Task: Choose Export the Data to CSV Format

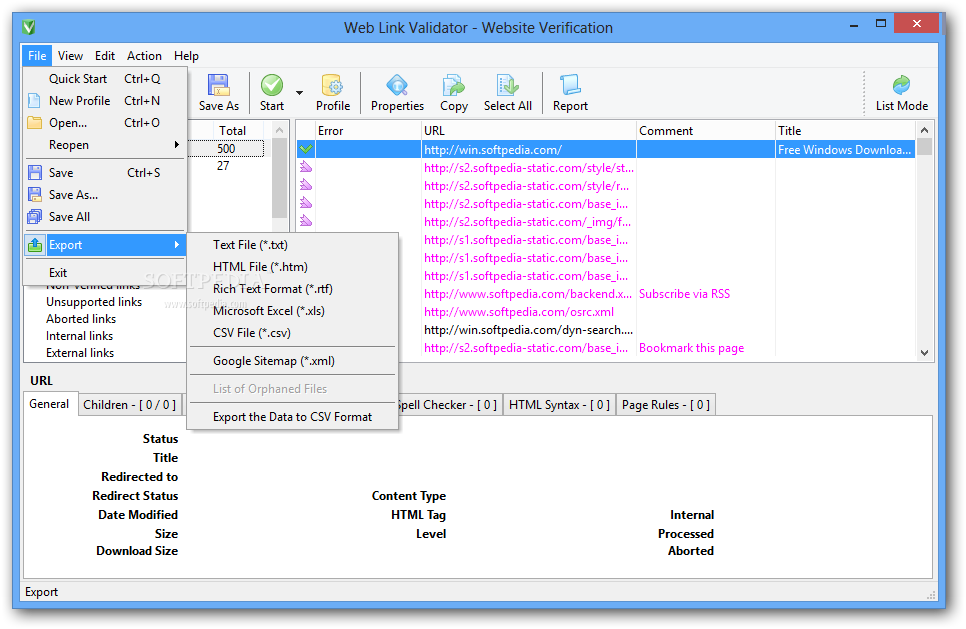Action: tap(293, 417)
